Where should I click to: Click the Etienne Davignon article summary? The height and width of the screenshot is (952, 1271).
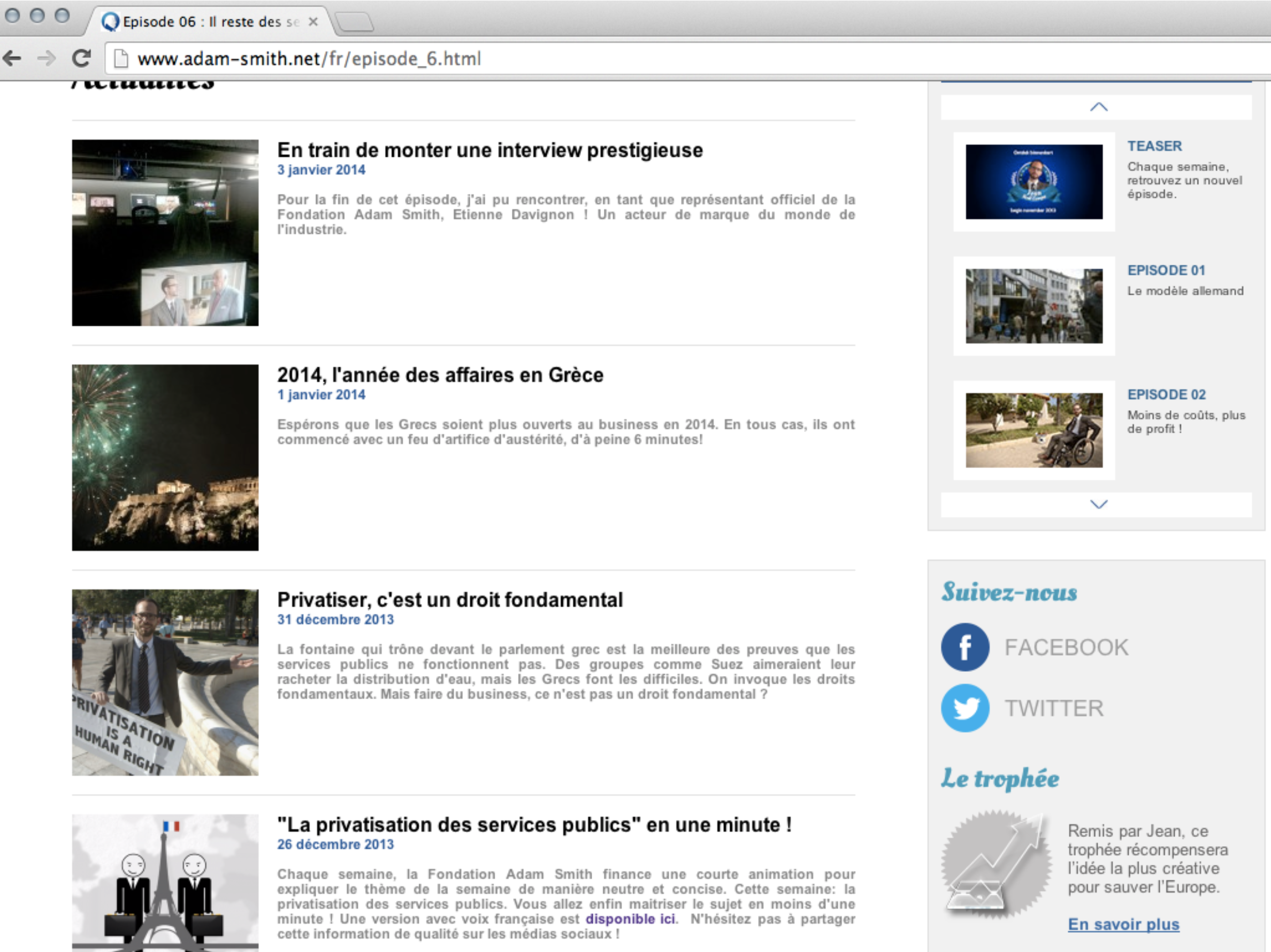point(566,214)
